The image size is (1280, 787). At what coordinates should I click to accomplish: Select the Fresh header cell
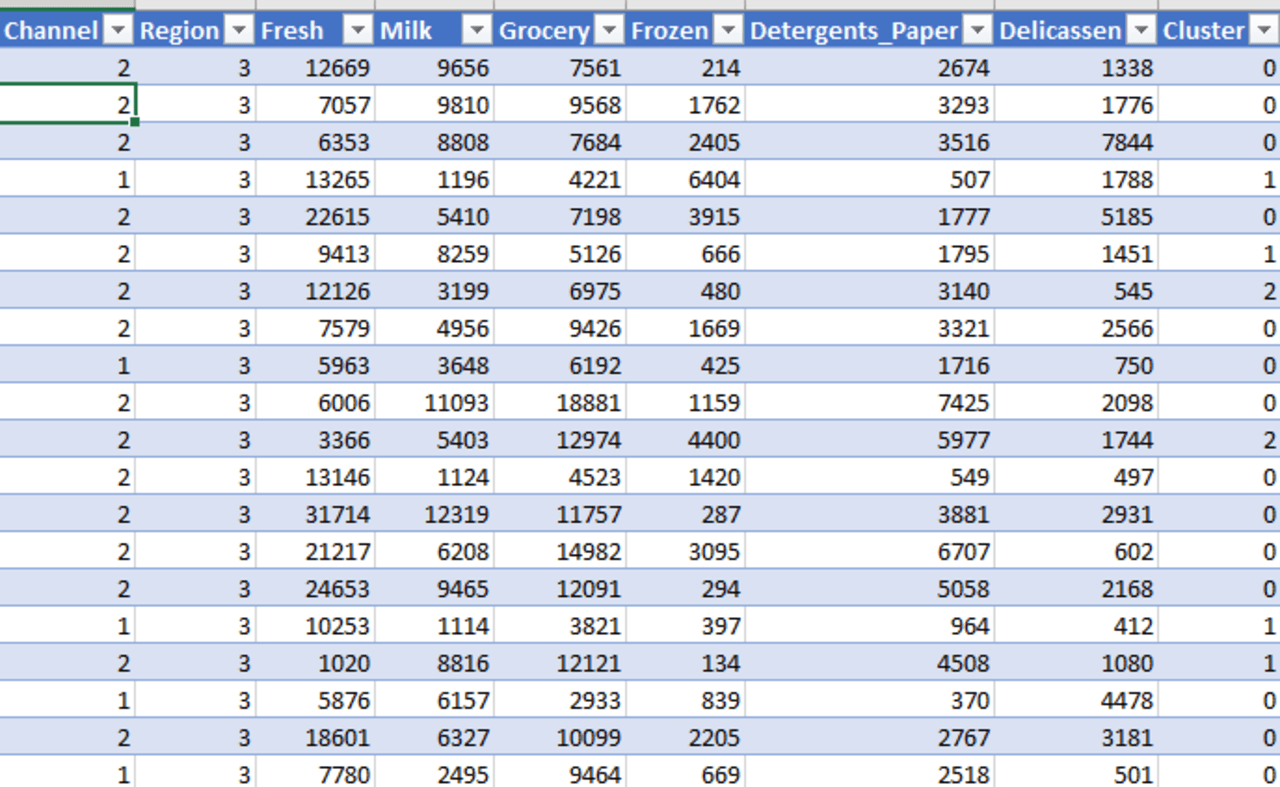(x=315, y=31)
